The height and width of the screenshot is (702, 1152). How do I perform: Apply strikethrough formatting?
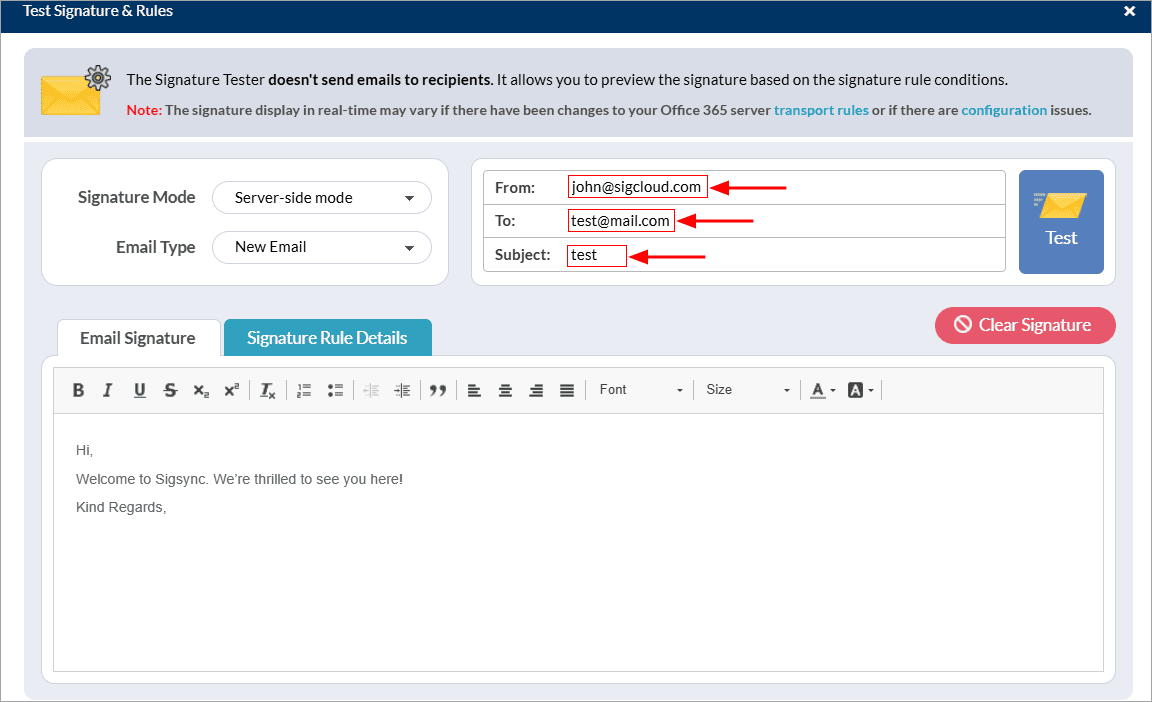[x=170, y=390]
